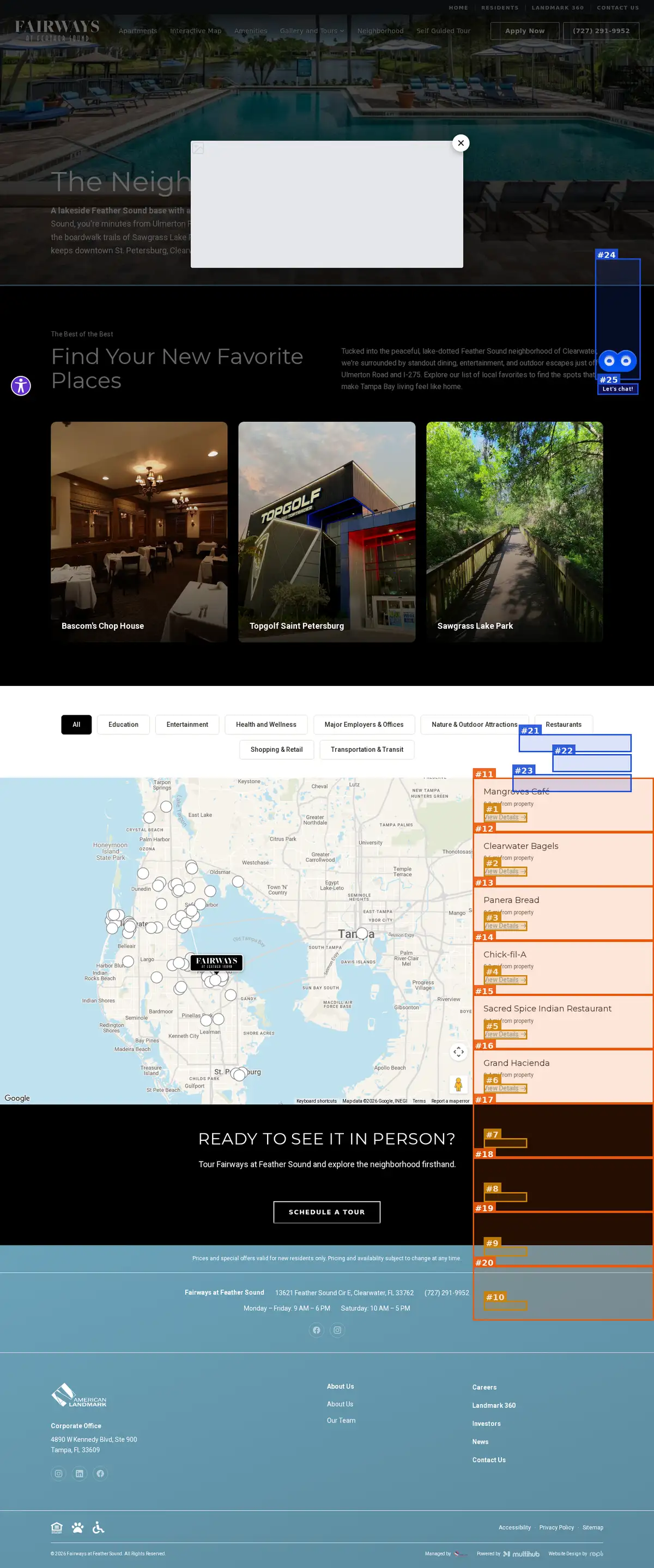Click the wheelchair accessible icon
The width and height of the screenshot is (654, 1568).
coord(98,1527)
